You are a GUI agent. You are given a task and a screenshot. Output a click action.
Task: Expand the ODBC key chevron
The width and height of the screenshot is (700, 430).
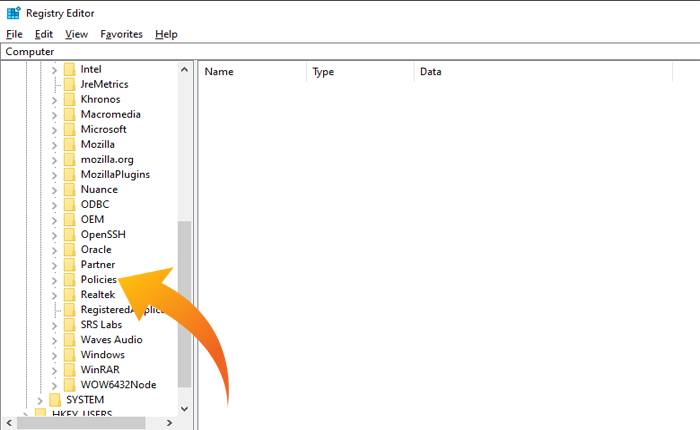click(x=54, y=205)
